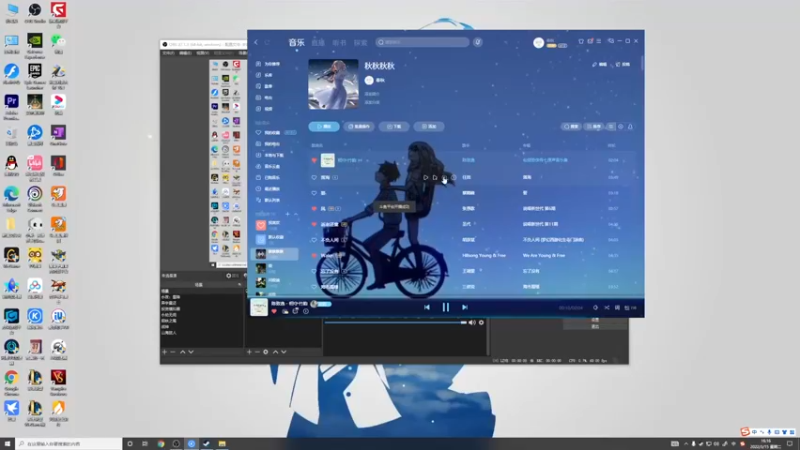Toggle the heart on the 不负人间 row
Image resolution: width=800 pixels, height=450 pixels.
(x=314, y=240)
